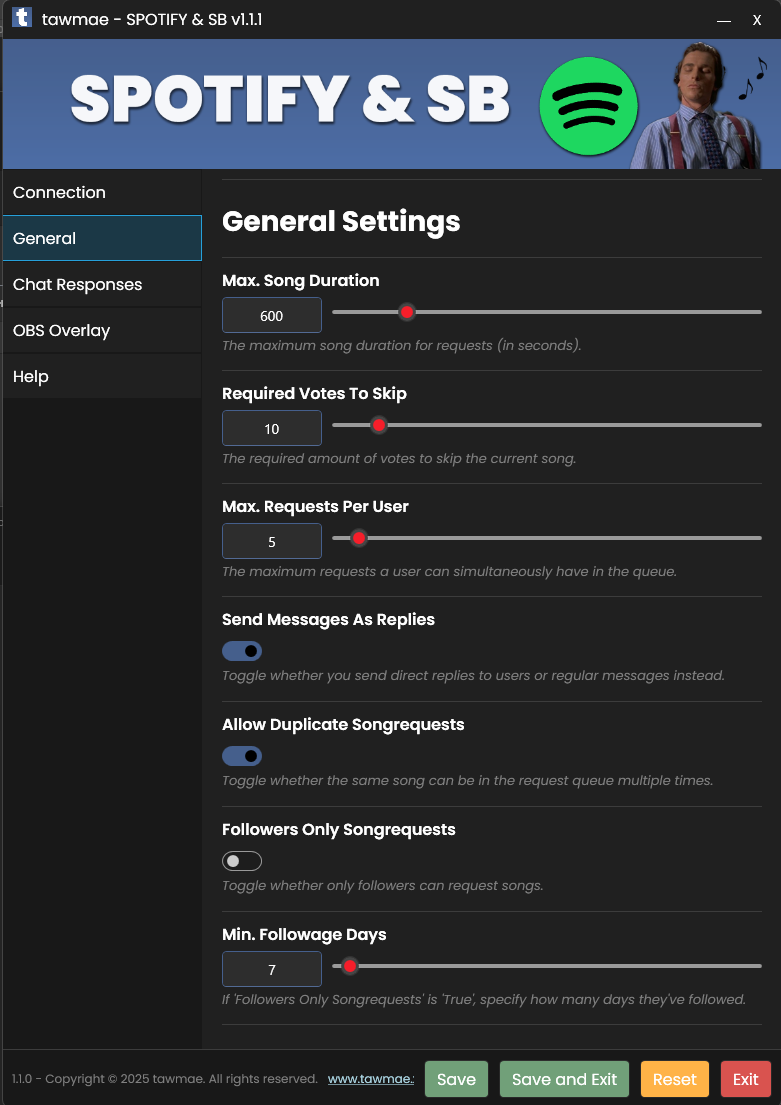
Task: Open the www.tawmae link in footer
Action: pos(371,1079)
